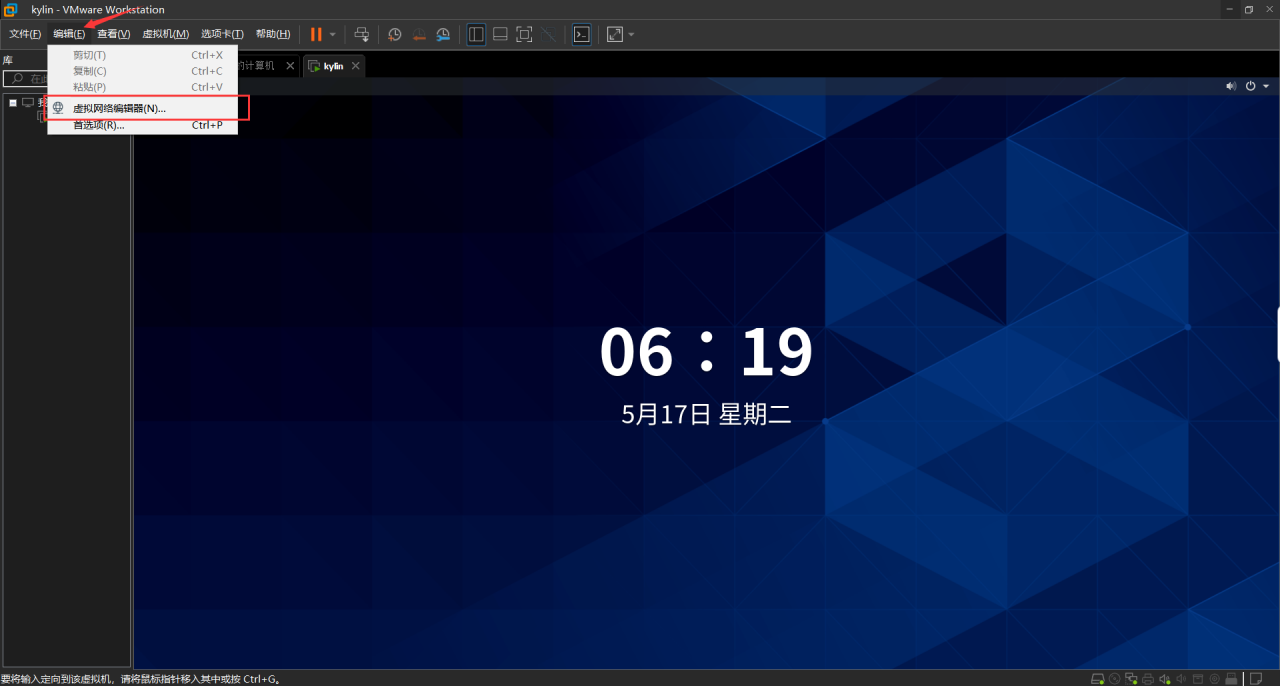The height and width of the screenshot is (686, 1280).
Task: Open the hard disk status icon
Action: (1097, 677)
